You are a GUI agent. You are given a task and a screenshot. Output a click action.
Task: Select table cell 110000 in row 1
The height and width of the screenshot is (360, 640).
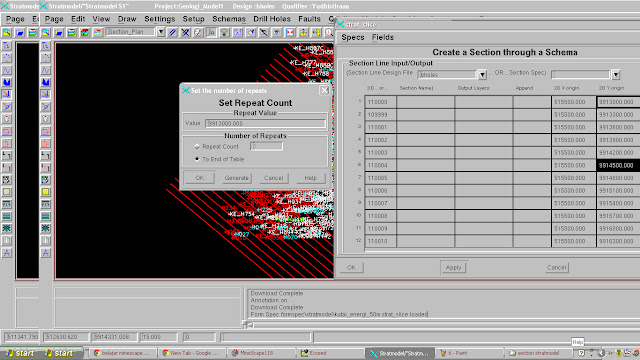[x=380, y=102]
